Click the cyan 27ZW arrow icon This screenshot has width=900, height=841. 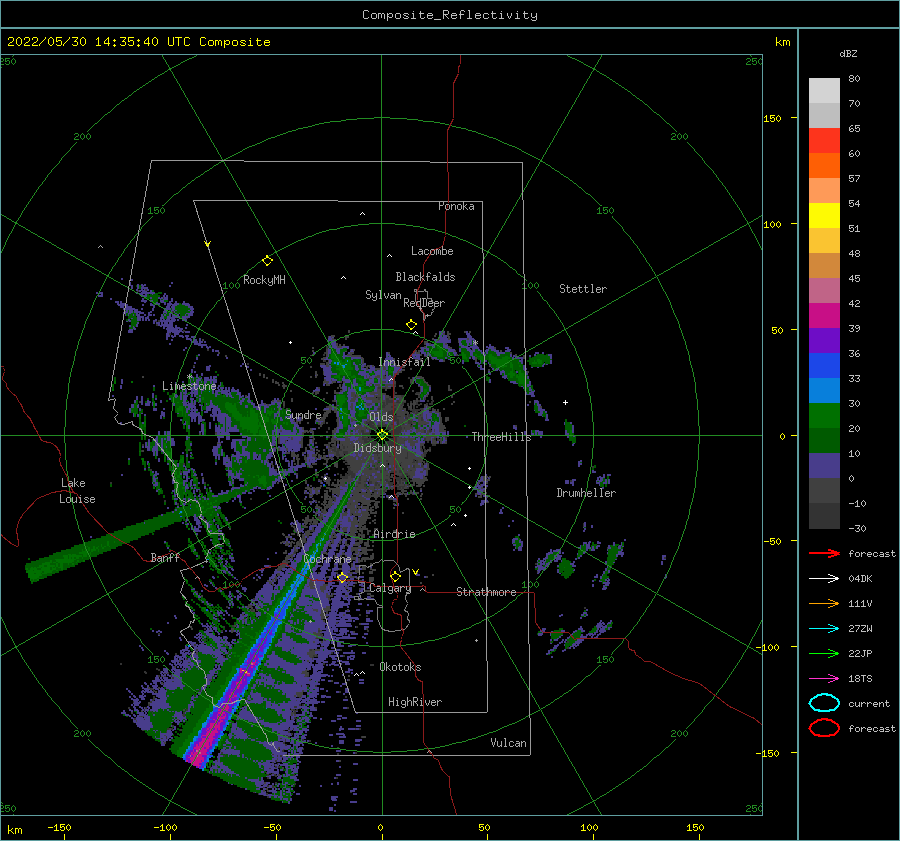point(824,629)
